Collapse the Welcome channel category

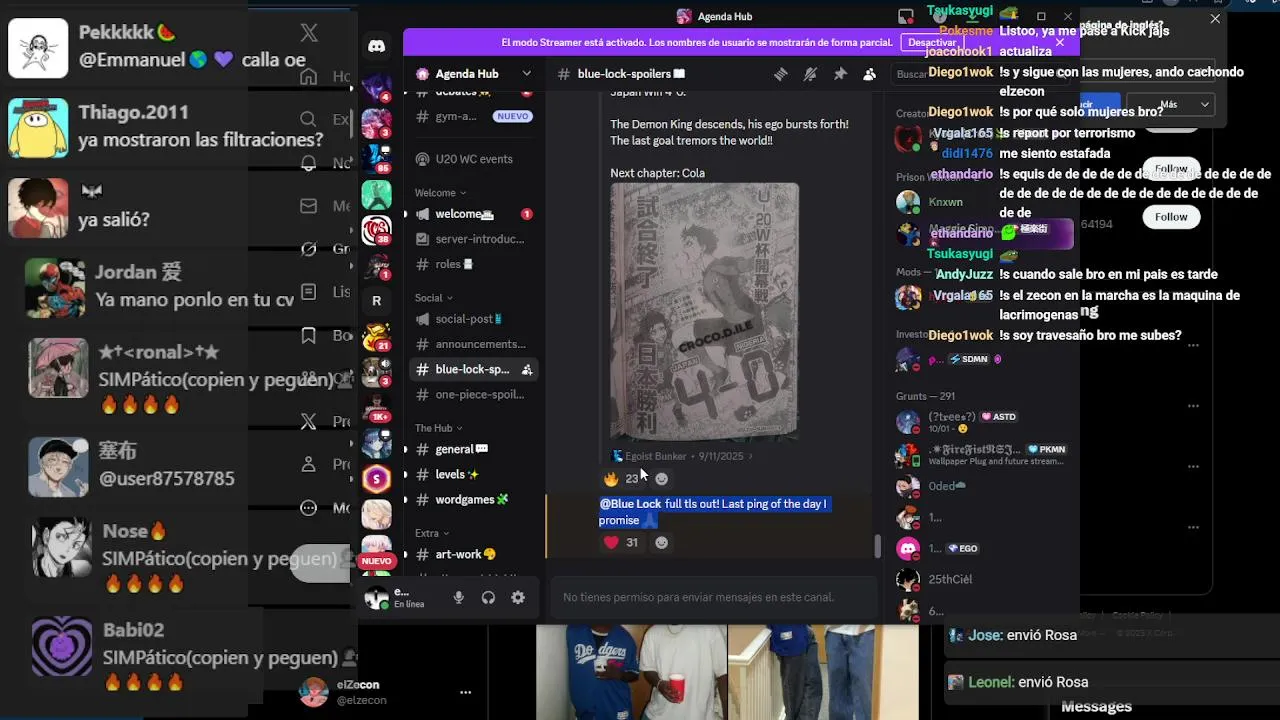(x=441, y=193)
